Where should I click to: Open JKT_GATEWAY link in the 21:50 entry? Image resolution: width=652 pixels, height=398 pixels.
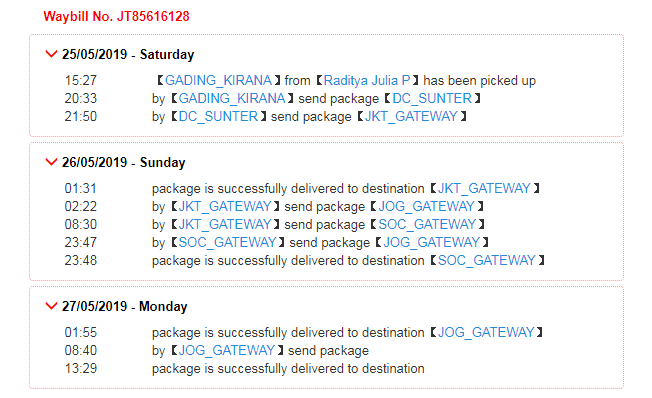tap(411, 116)
